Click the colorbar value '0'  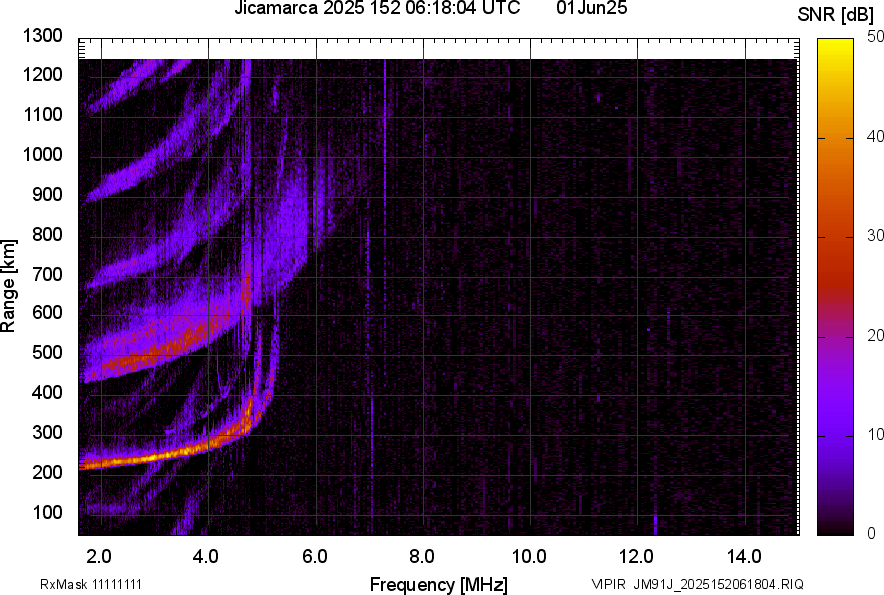point(872,533)
